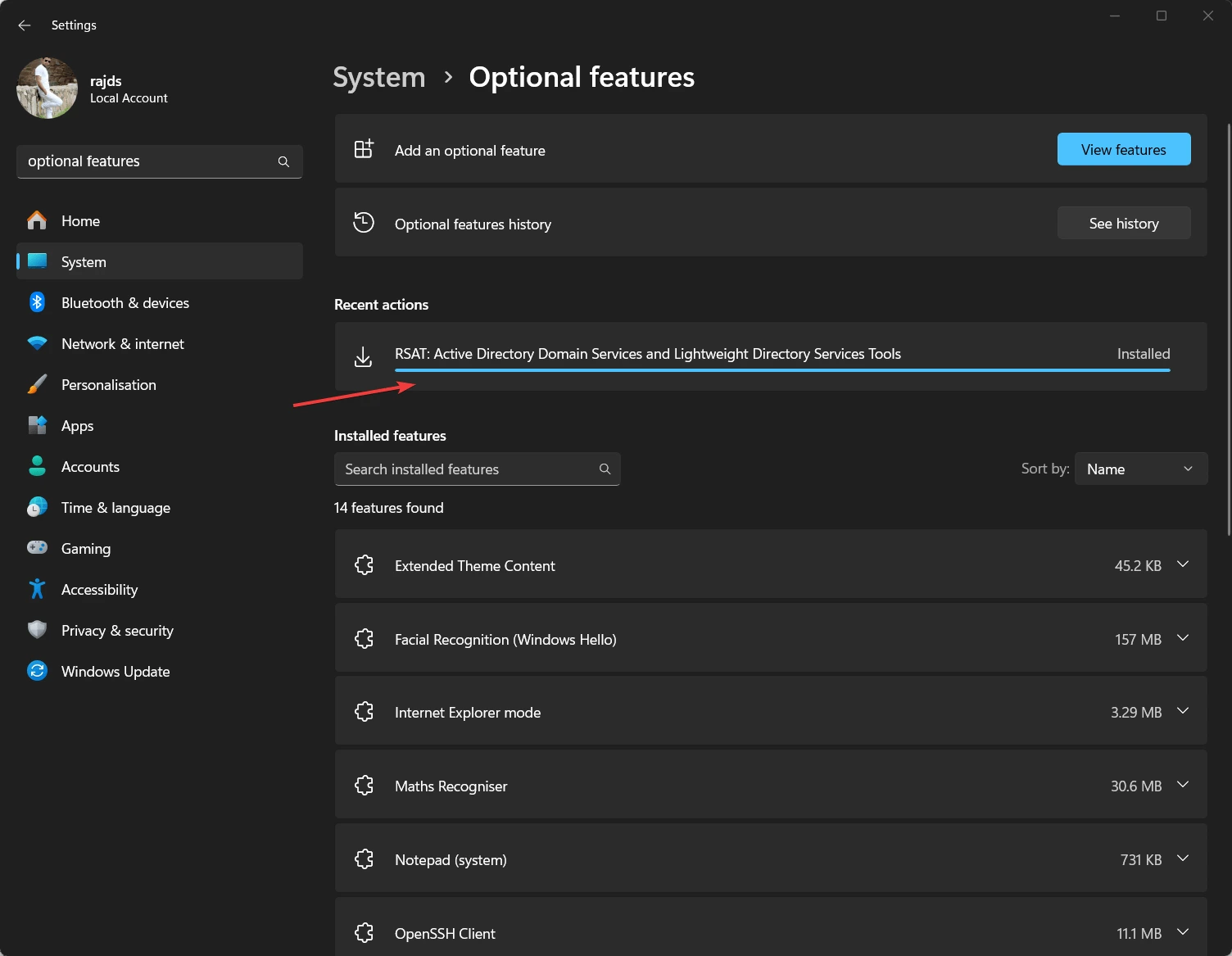Open Accounts settings
The width and height of the screenshot is (1232, 956).
pos(160,466)
